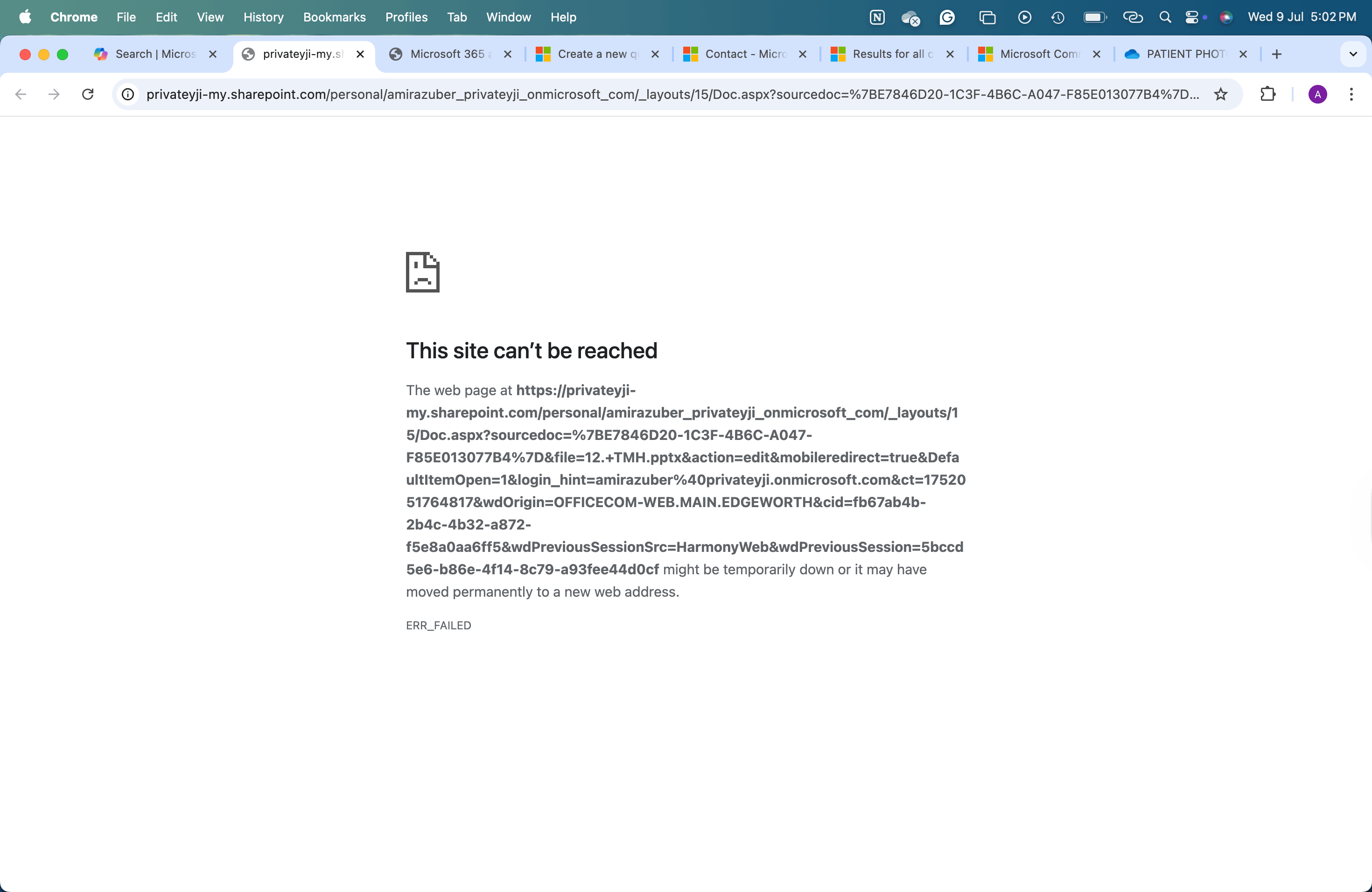The image size is (1372, 892).
Task: Click the forward navigation arrow
Action: [54, 94]
